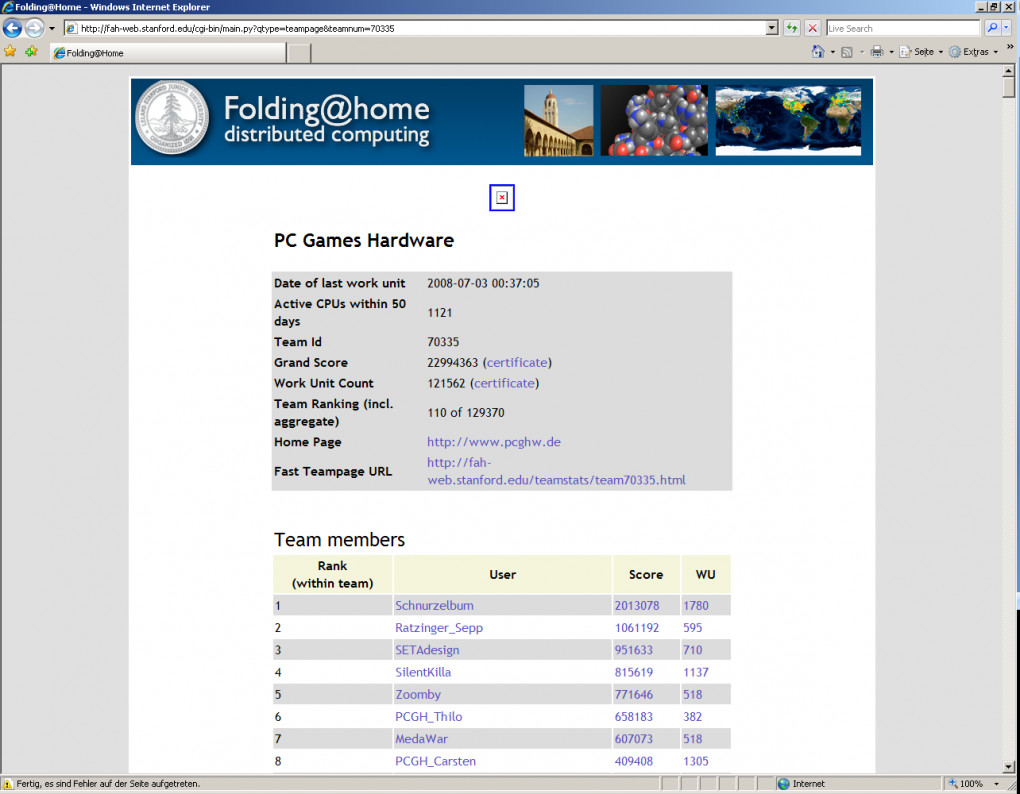Image resolution: width=1020 pixels, height=794 pixels.
Task: Click the User column header
Action: [x=502, y=574]
